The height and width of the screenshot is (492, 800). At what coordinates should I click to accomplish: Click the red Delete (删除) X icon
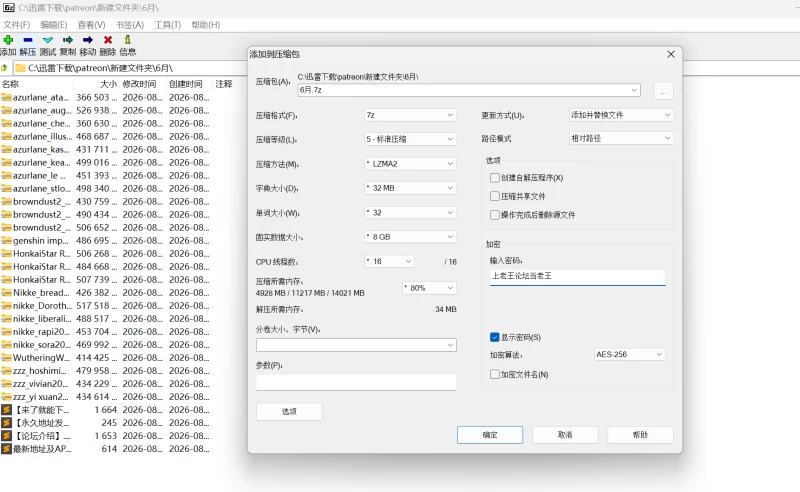pyautogui.click(x=108, y=40)
